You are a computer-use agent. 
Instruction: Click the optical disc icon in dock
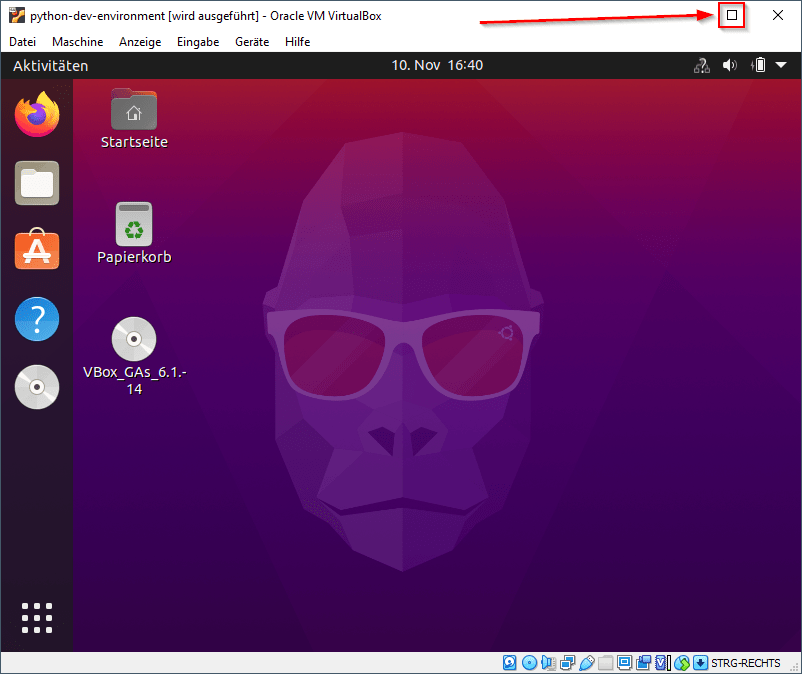coord(37,387)
